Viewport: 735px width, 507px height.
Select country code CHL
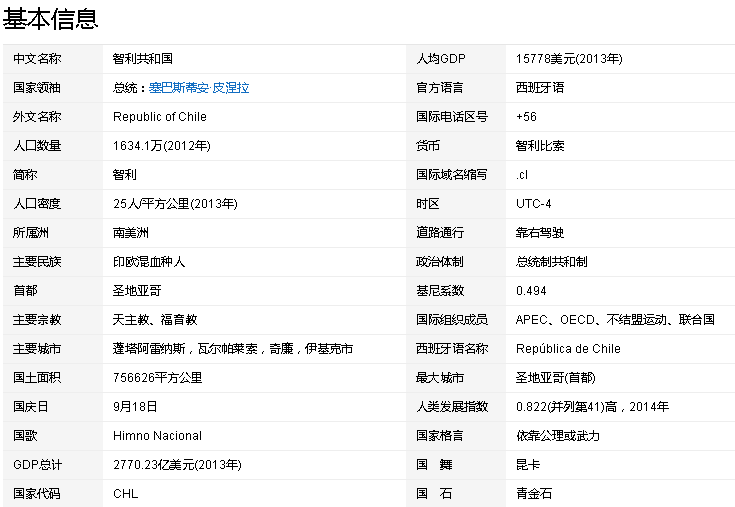tap(126, 494)
